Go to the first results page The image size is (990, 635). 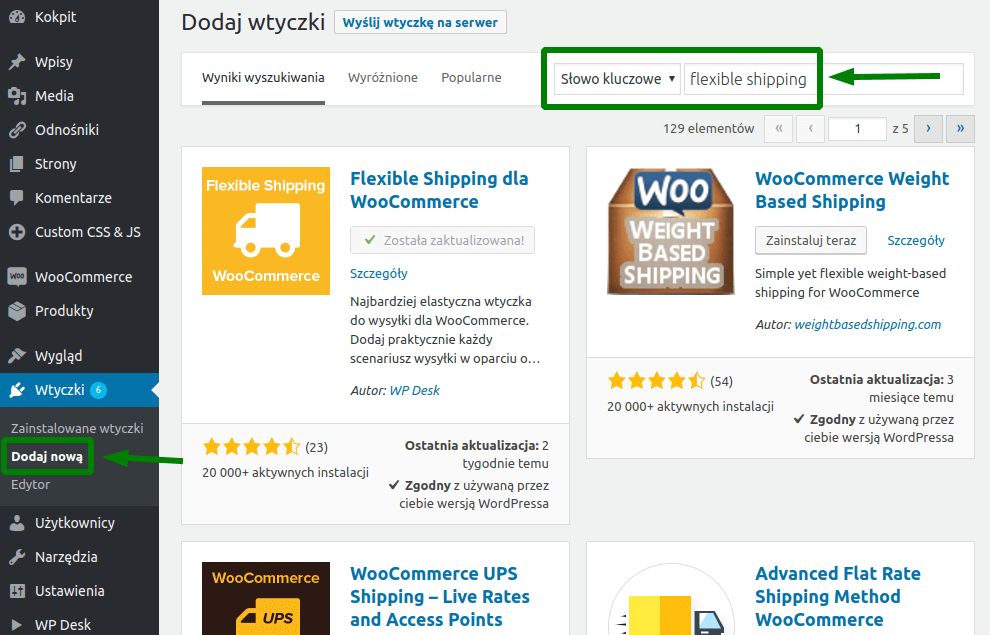coord(778,129)
